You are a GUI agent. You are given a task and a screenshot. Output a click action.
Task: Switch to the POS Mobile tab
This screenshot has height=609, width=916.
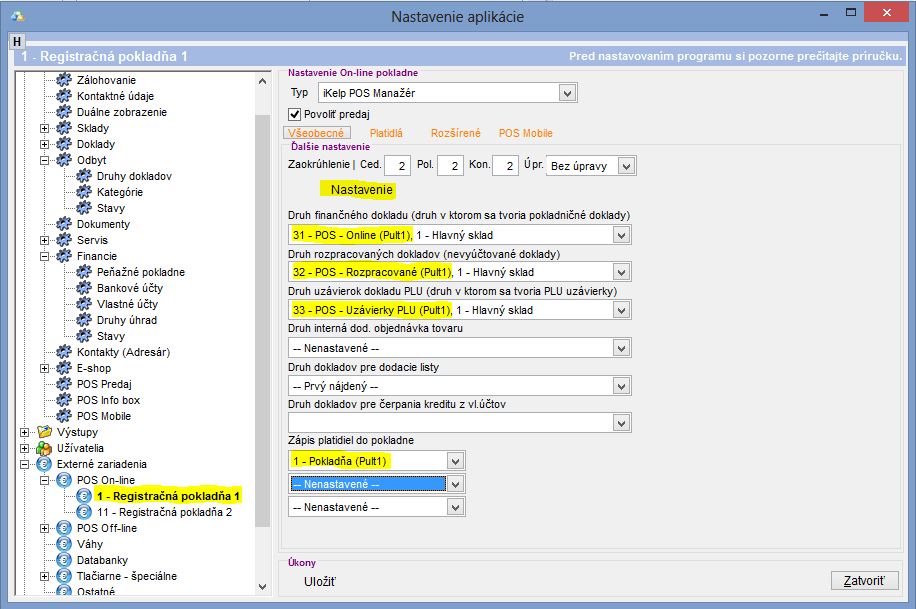coord(525,133)
